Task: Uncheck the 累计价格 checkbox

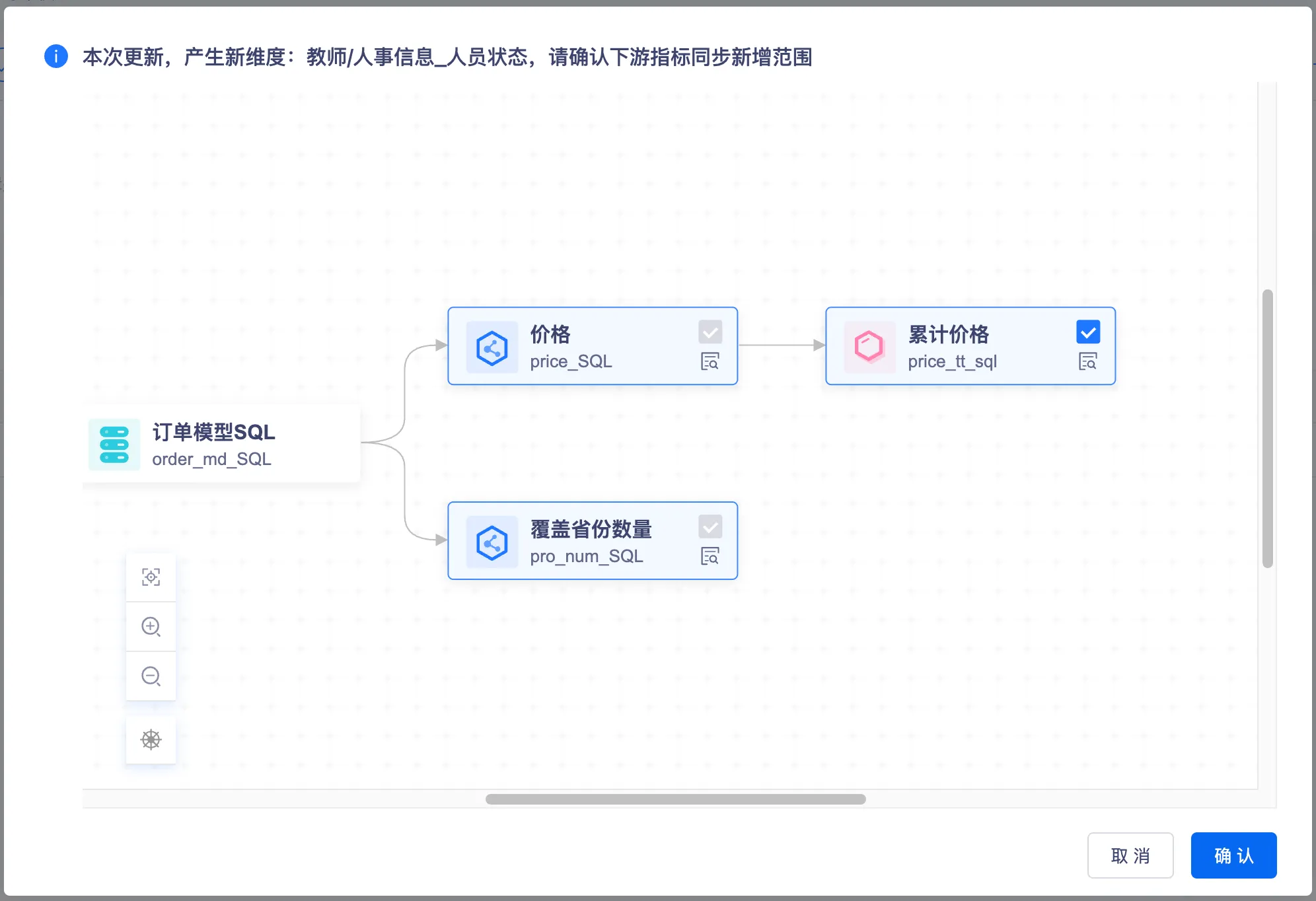Action: 1087,332
